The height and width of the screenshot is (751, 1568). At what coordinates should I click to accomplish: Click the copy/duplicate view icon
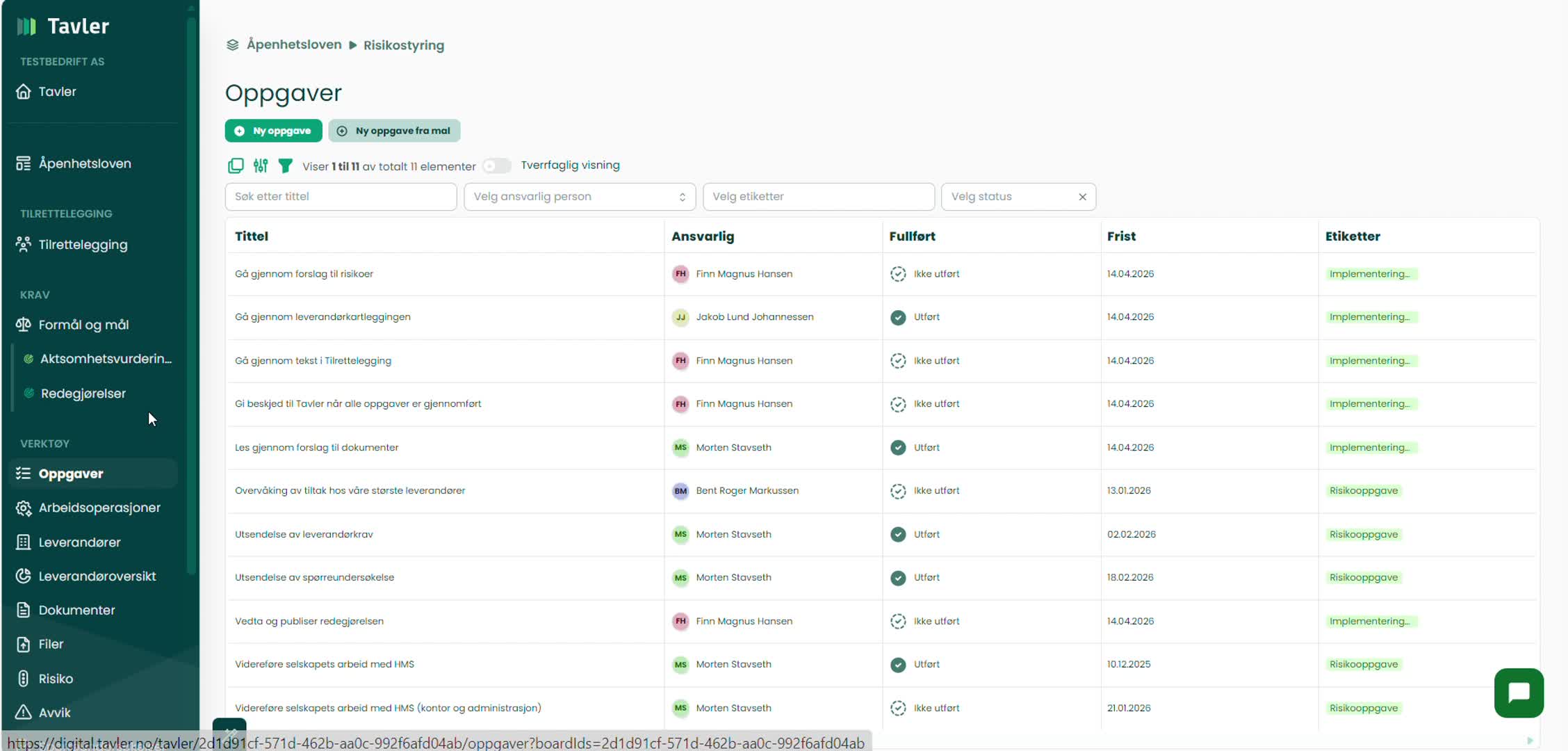[x=236, y=165]
